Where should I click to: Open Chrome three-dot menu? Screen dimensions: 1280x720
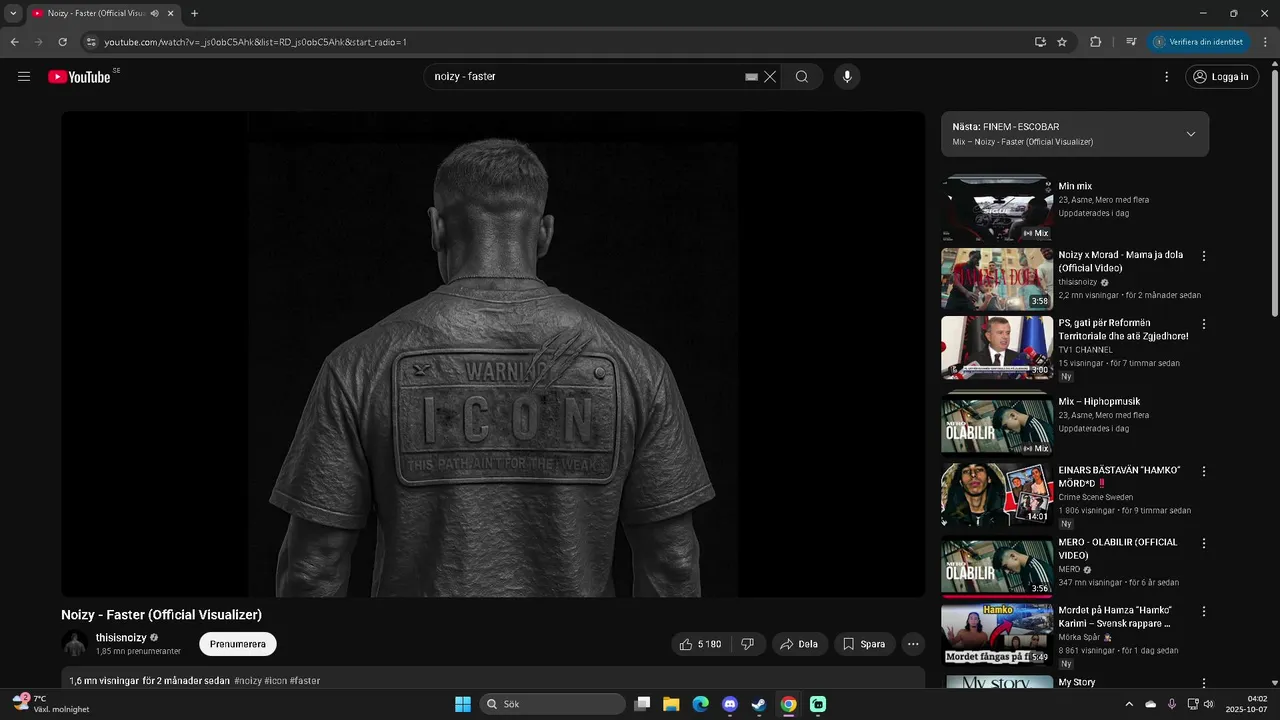click(x=1265, y=42)
